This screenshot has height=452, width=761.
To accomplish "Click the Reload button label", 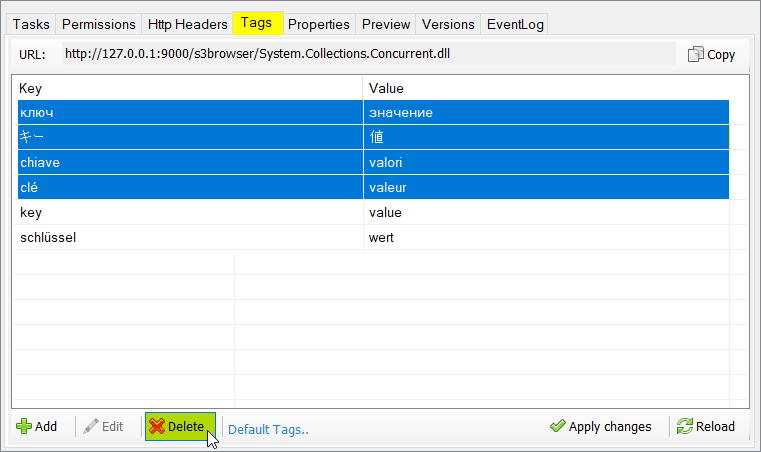I will pos(715,426).
